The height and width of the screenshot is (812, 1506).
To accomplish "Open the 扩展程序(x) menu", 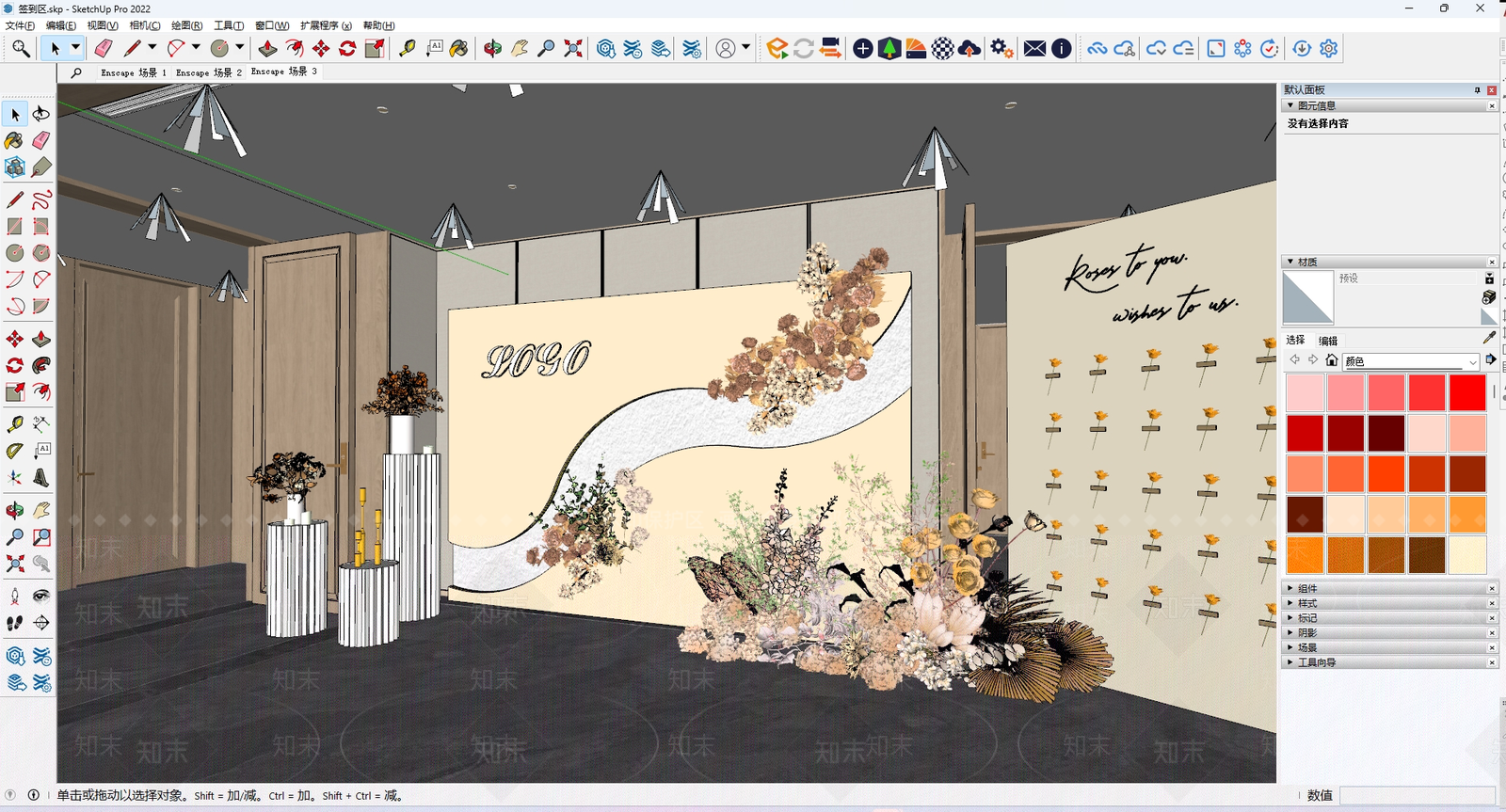I will (x=326, y=25).
